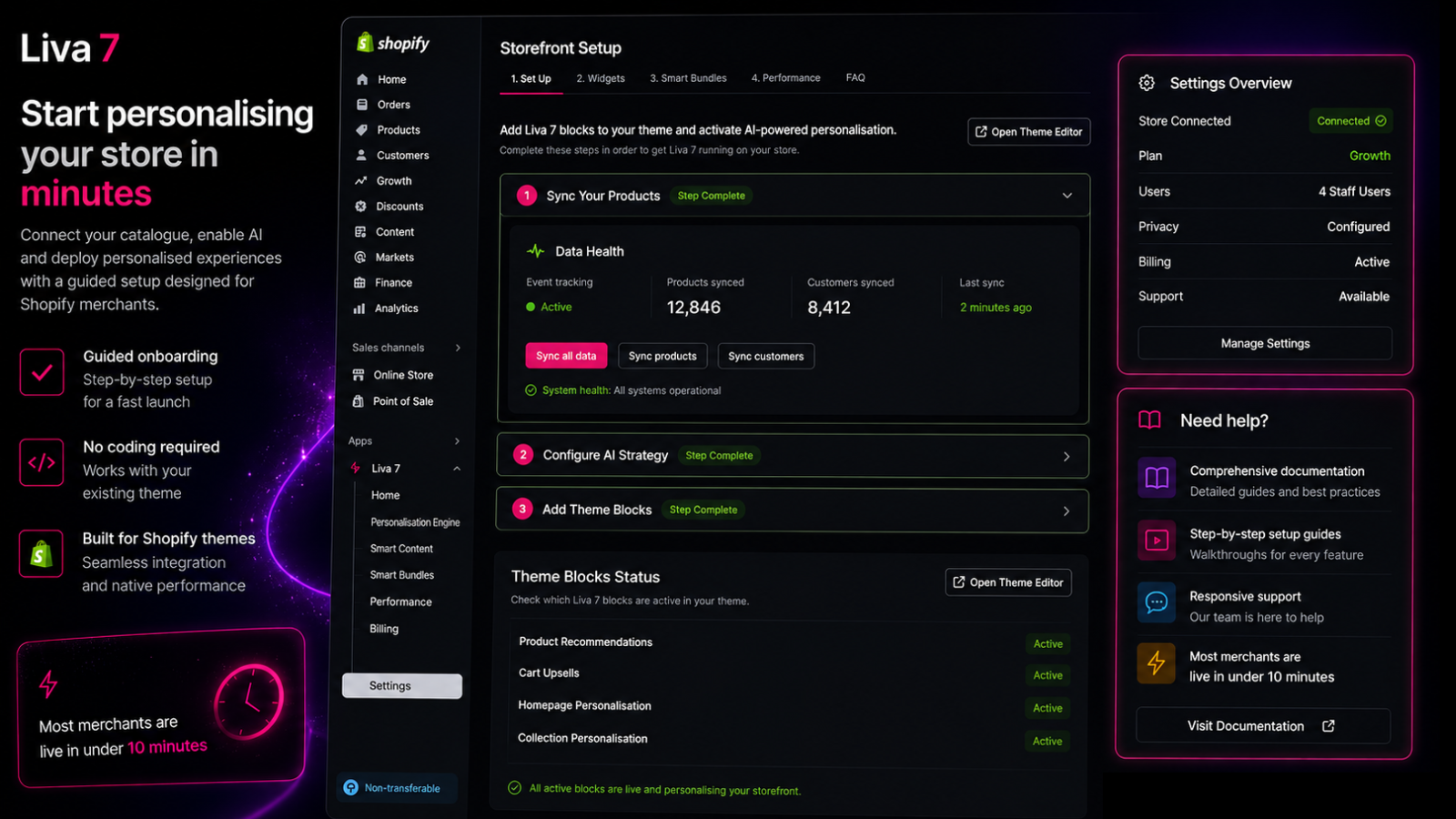Expand the Sales channels section arrow
Screen dimensions: 1456x819
point(458,348)
